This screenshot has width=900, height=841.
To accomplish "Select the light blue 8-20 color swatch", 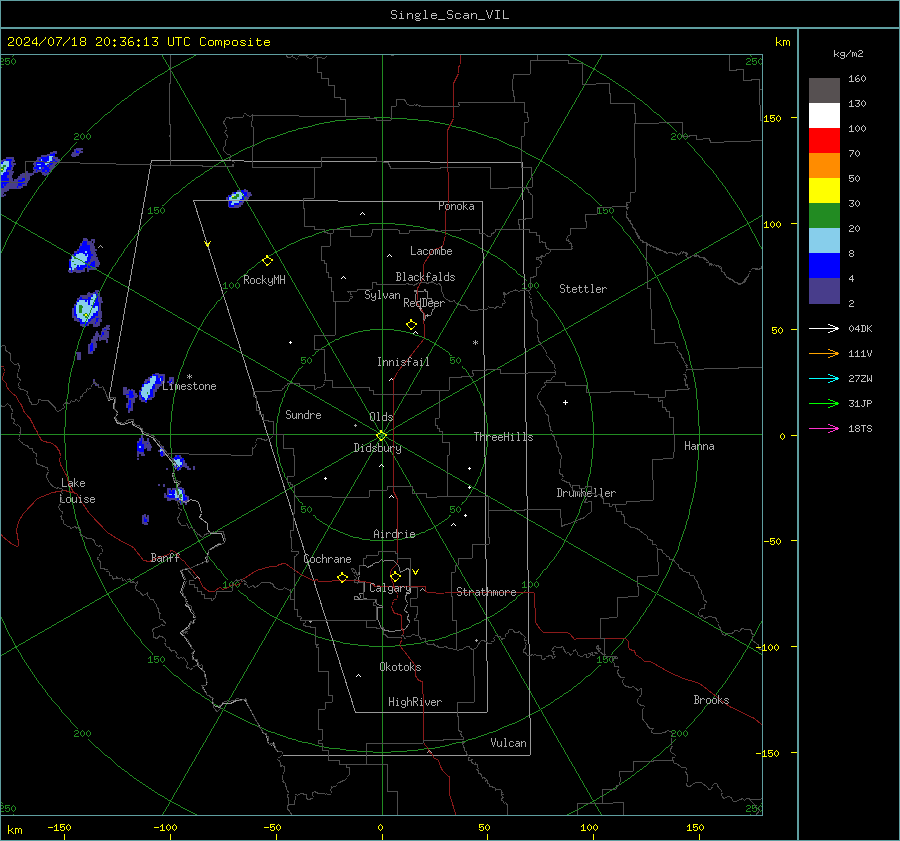I will coord(824,241).
